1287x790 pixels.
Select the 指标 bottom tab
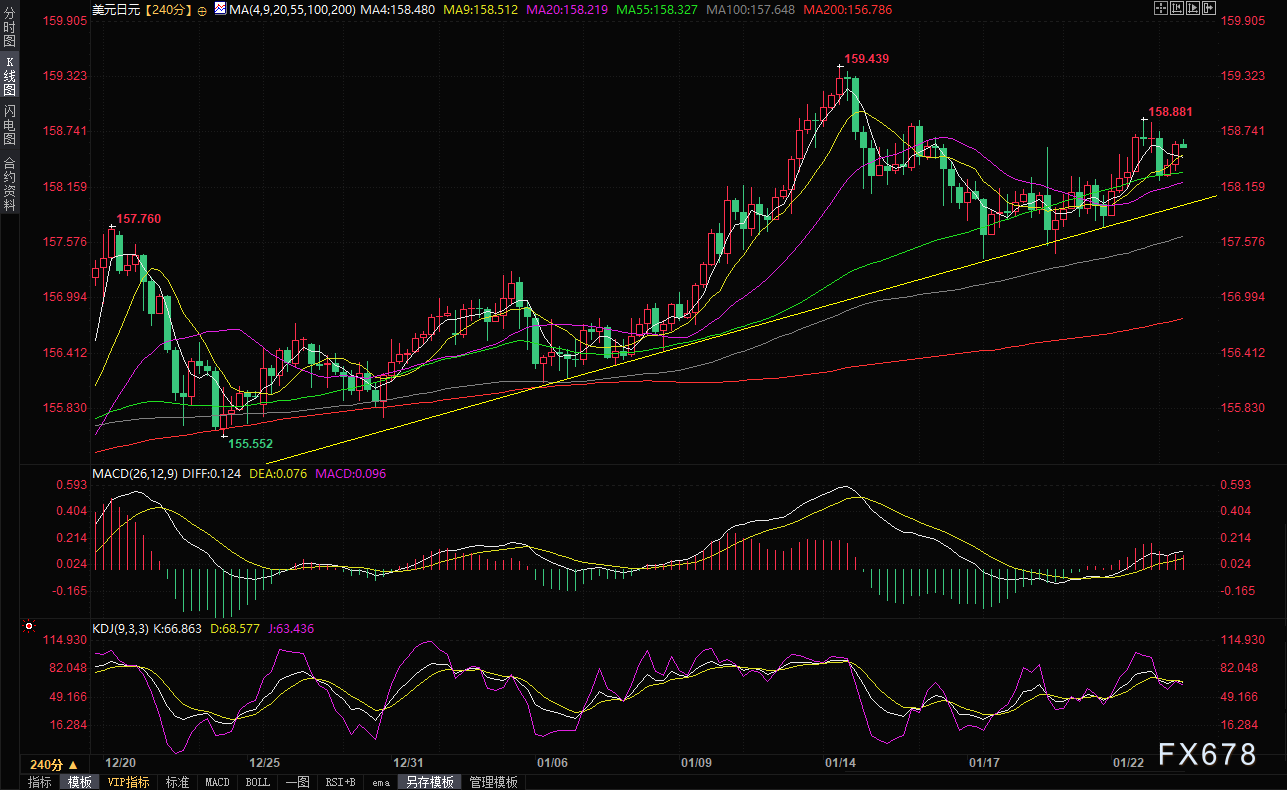[x=40, y=782]
